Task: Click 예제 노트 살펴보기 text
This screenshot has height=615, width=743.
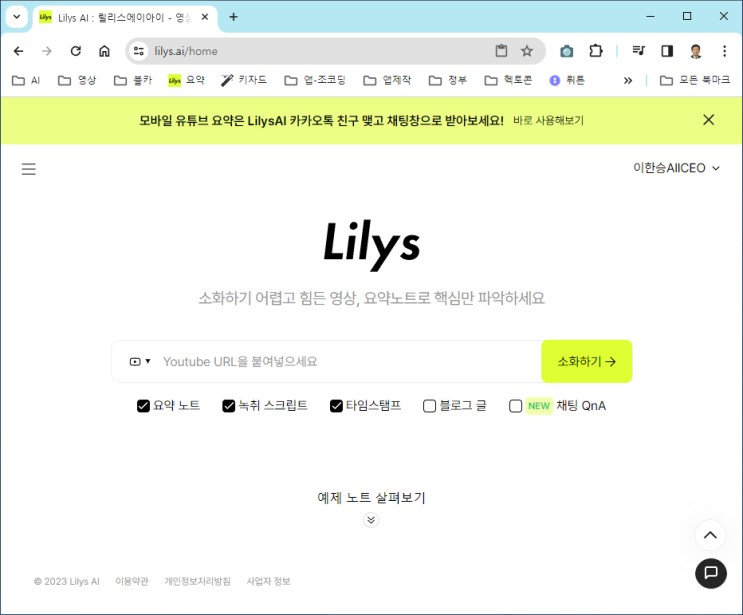Action: 371,498
